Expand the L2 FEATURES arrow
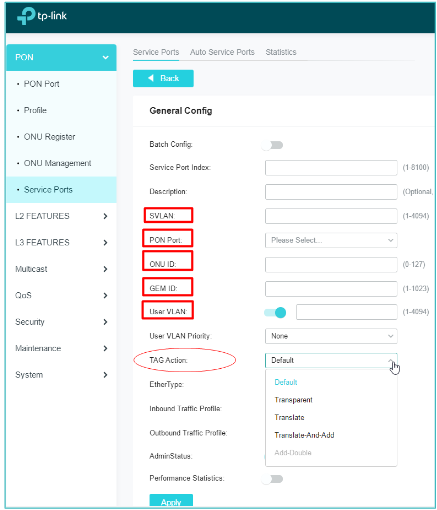Viewport: 437px width, 510px height. (x=105, y=216)
